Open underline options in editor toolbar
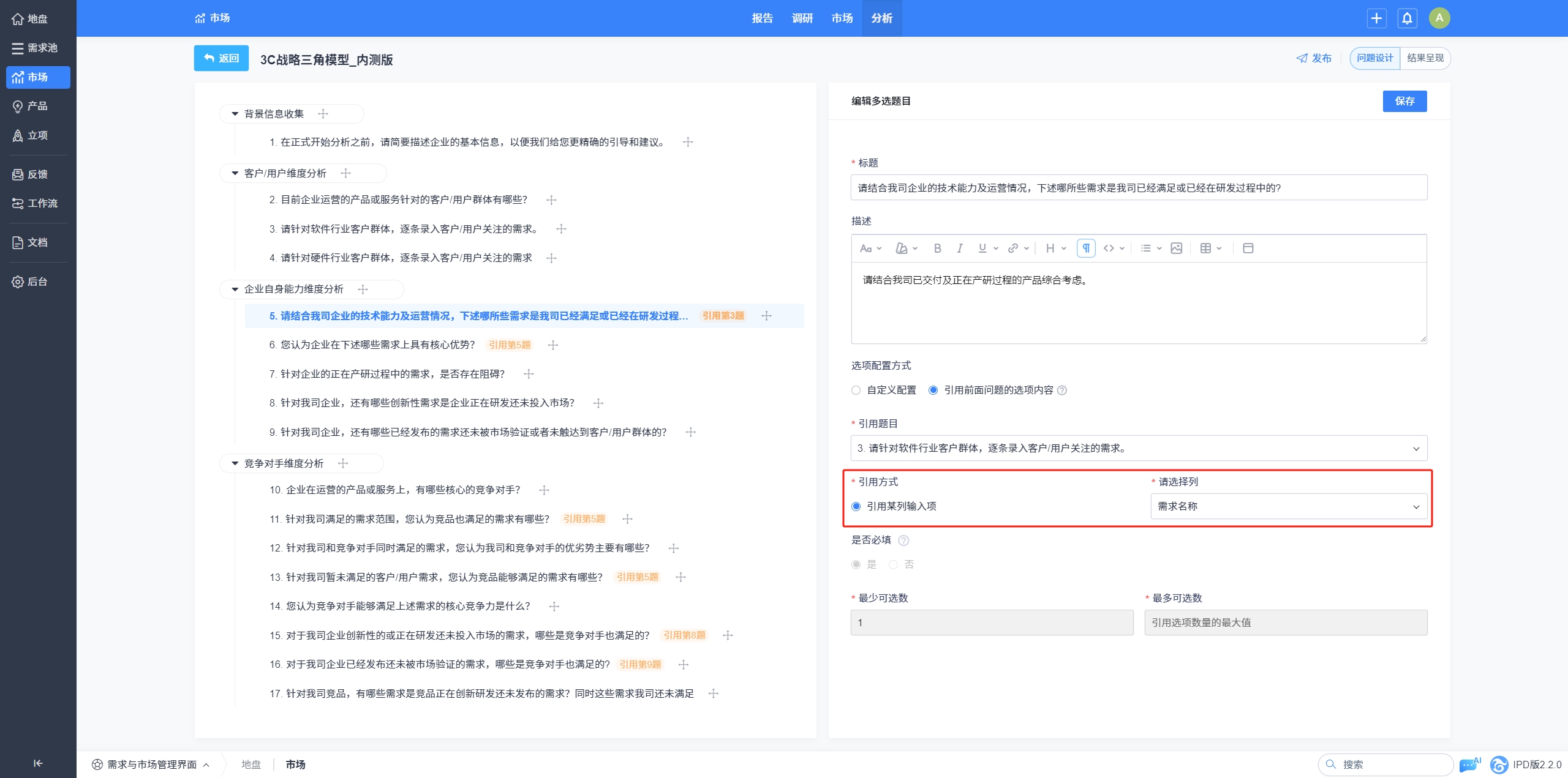Image resolution: width=1568 pixels, height=778 pixels. pyautogui.click(x=988, y=248)
